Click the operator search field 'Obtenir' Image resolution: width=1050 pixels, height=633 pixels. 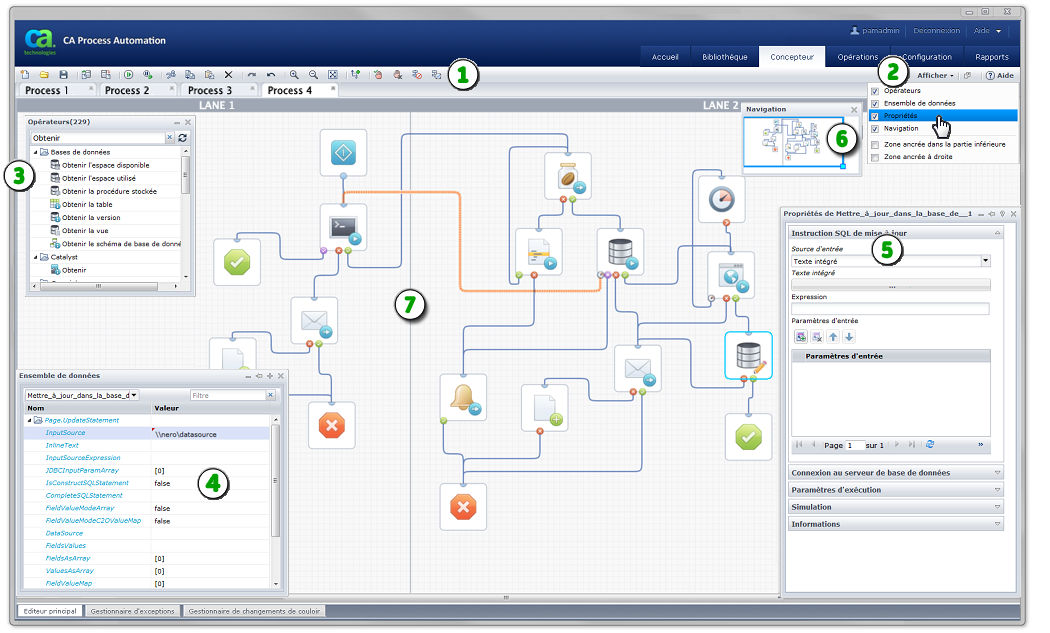[x=98, y=139]
